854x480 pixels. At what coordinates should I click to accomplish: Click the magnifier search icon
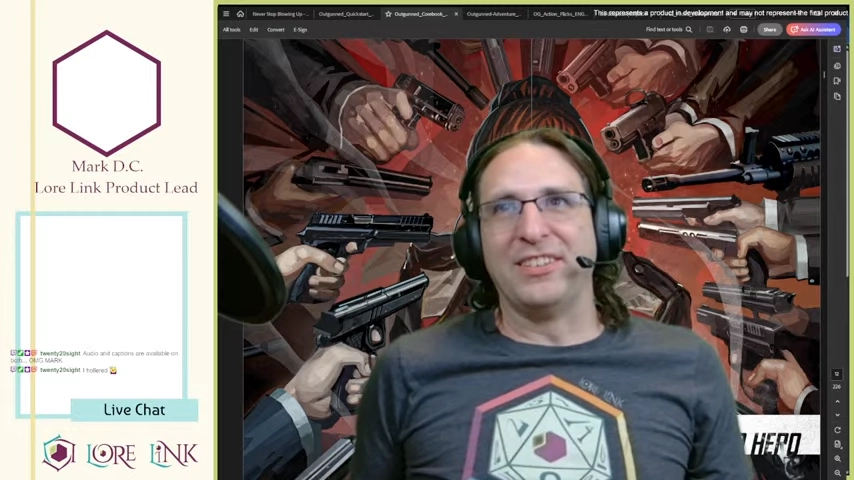tap(689, 29)
